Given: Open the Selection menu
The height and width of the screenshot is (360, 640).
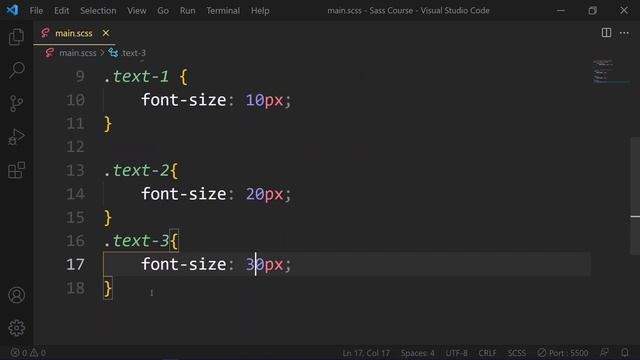Looking at the screenshot, I should [98, 11].
